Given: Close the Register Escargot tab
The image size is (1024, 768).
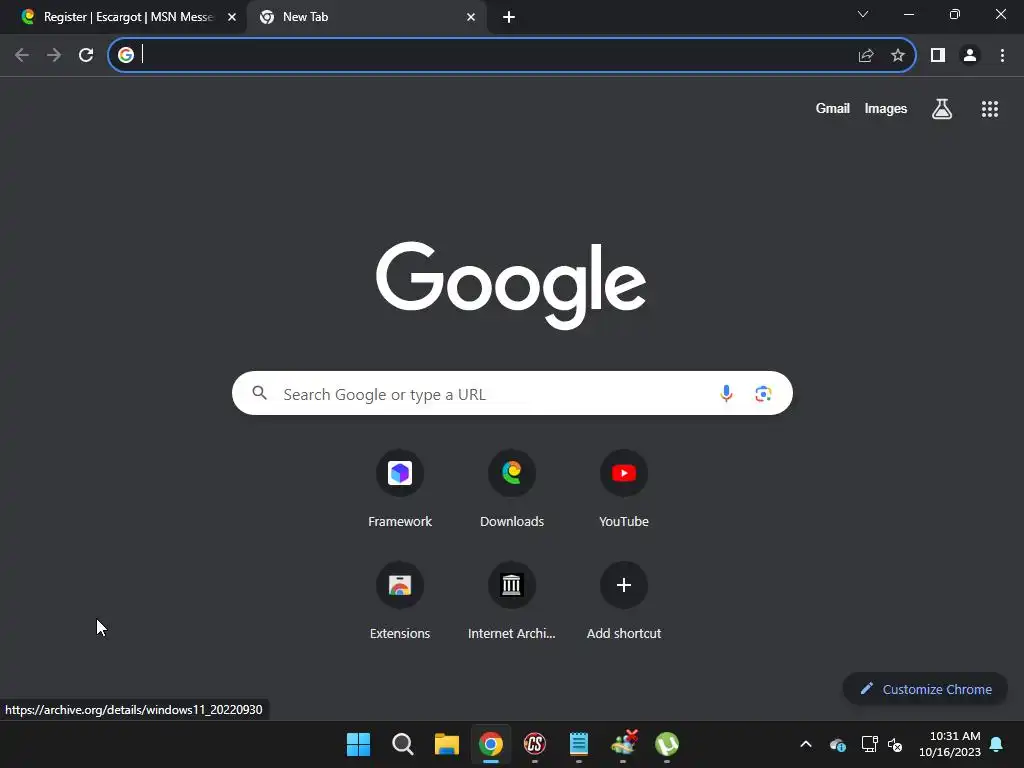Looking at the screenshot, I should (232, 17).
